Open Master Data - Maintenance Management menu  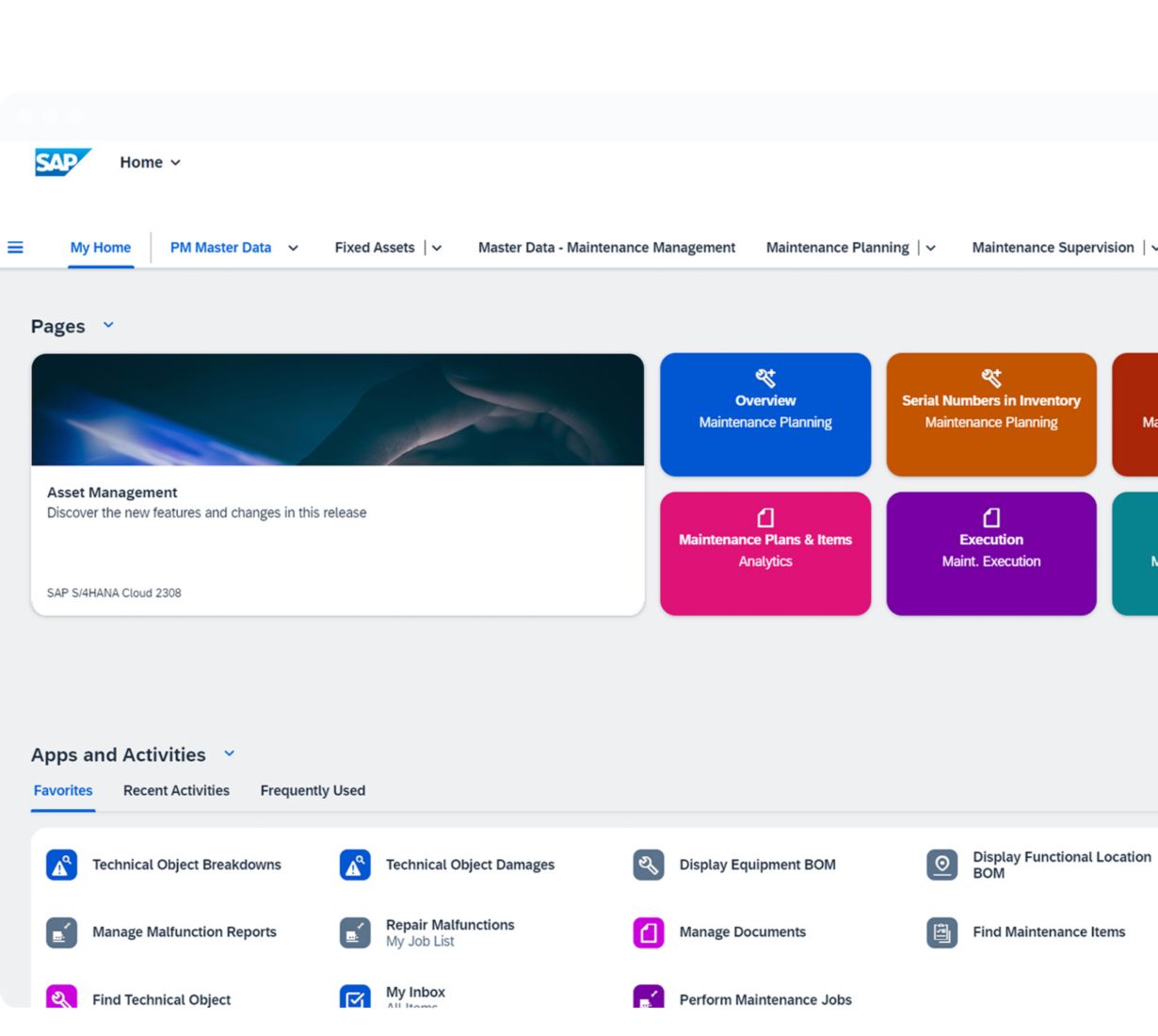point(606,248)
